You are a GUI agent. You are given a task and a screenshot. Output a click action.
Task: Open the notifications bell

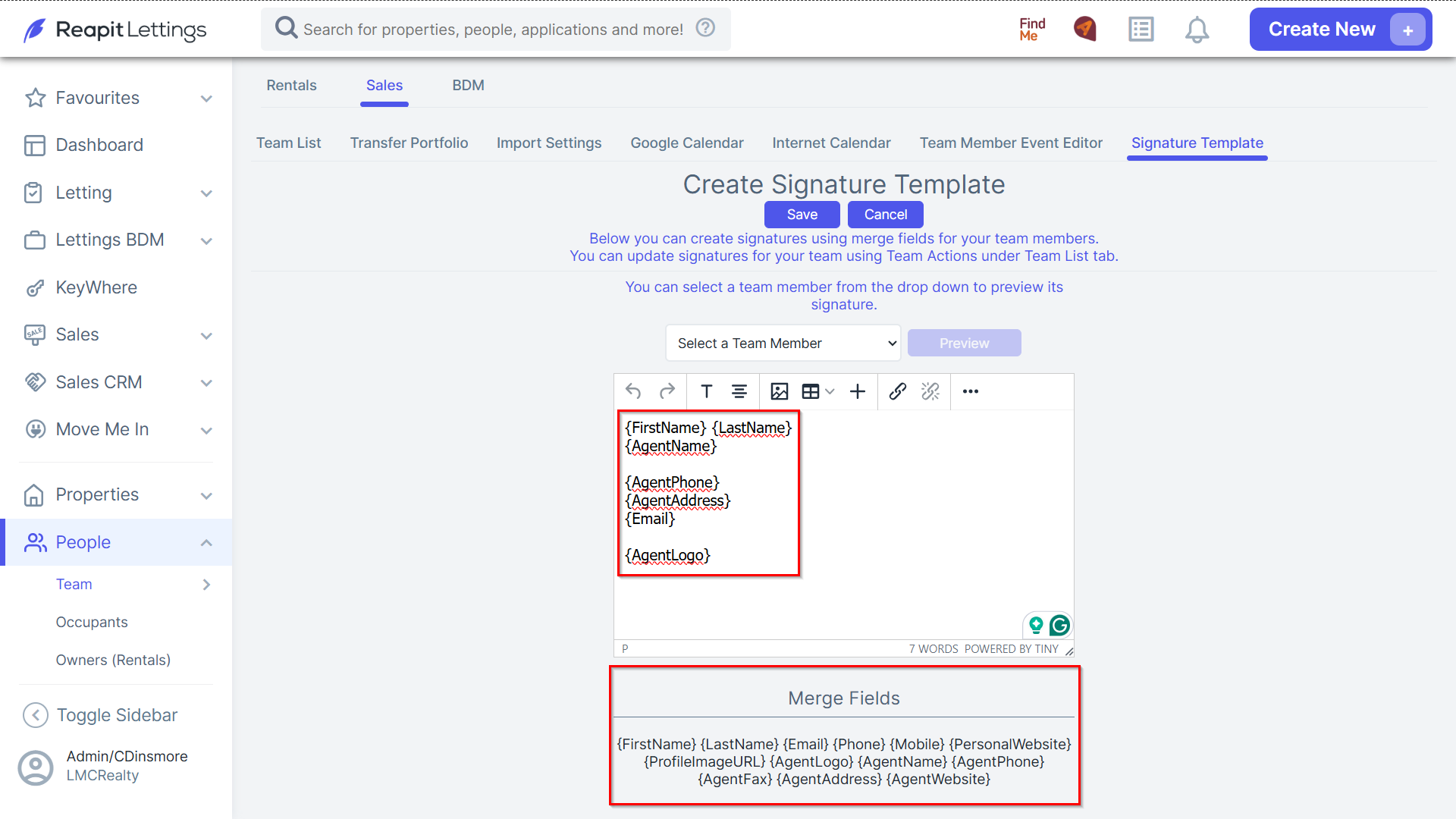1197,30
